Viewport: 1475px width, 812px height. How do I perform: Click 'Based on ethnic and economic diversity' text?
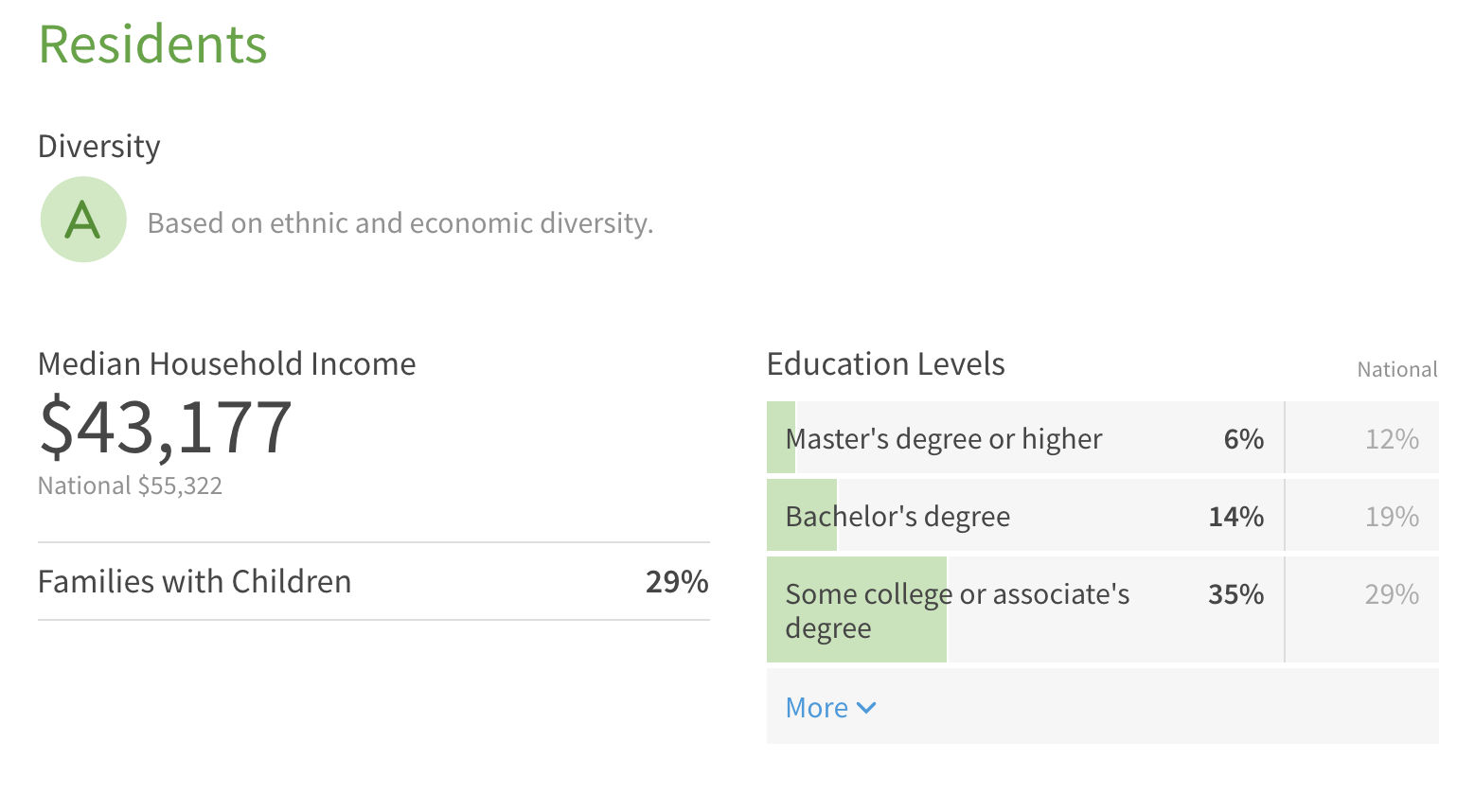[400, 223]
